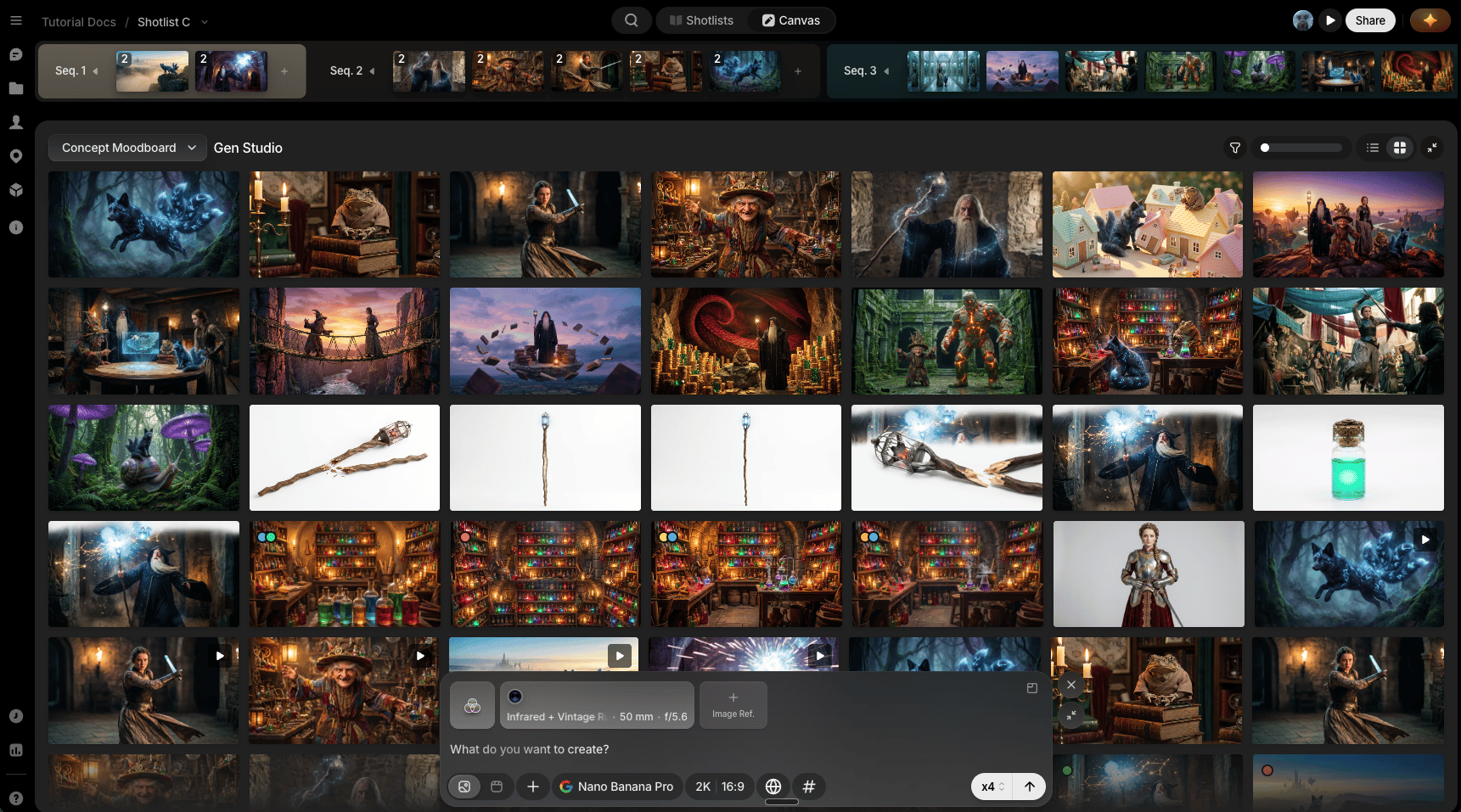Switch to grid view in Gen Studio
Image resolution: width=1461 pixels, height=812 pixels.
click(x=1400, y=148)
